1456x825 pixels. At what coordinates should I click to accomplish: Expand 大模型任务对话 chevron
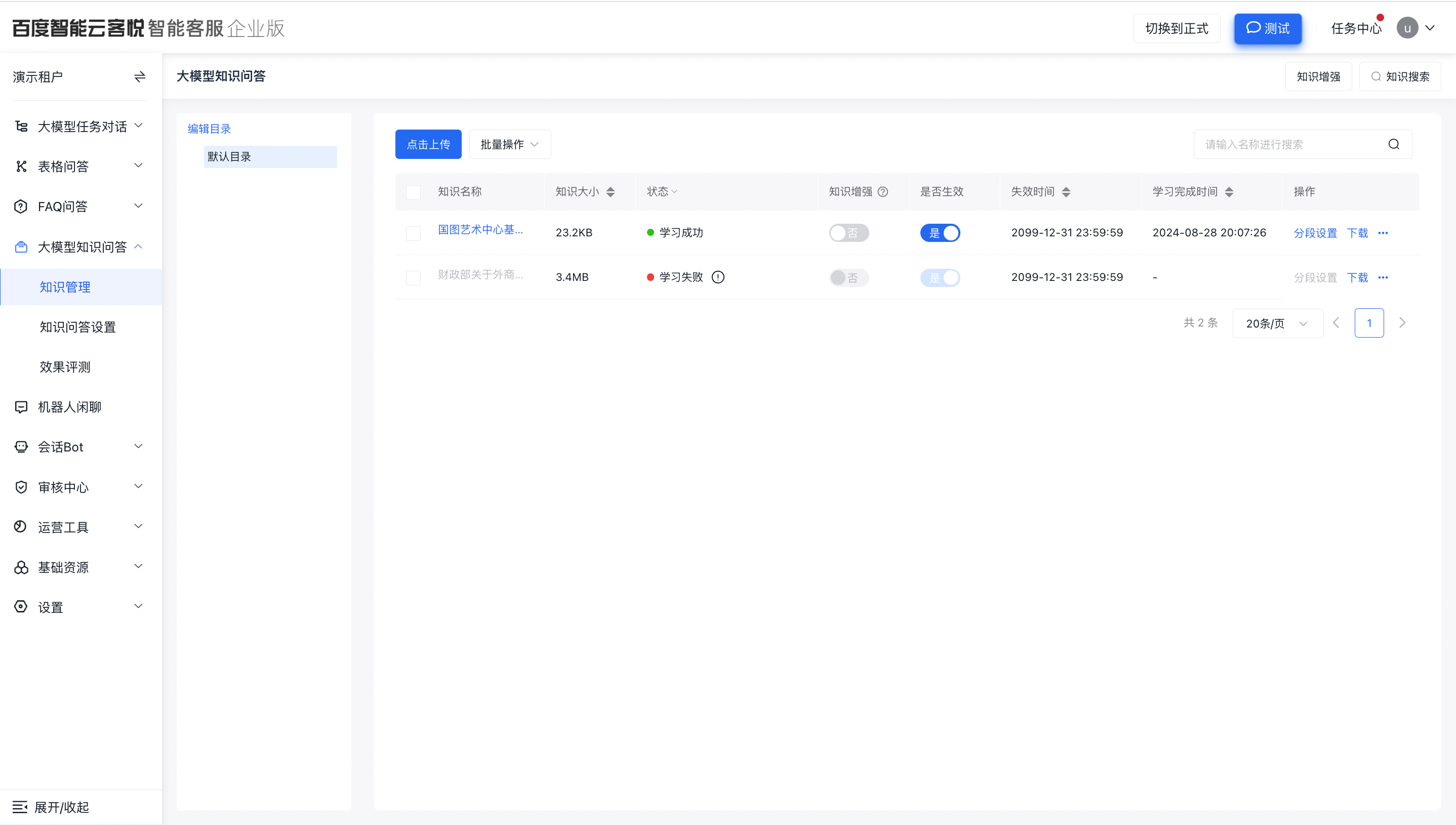(x=138, y=126)
